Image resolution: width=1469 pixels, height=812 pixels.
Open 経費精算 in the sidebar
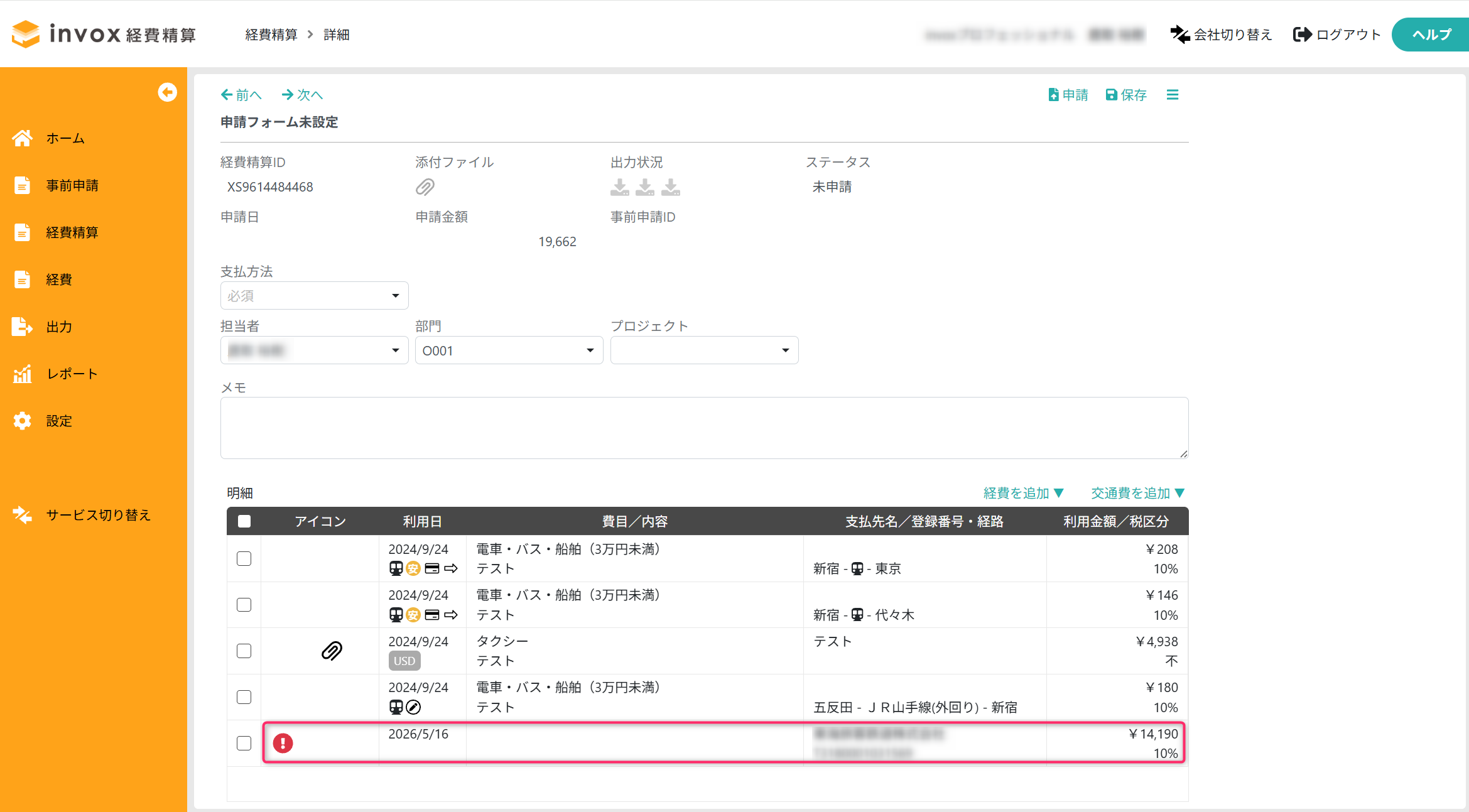[x=72, y=232]
